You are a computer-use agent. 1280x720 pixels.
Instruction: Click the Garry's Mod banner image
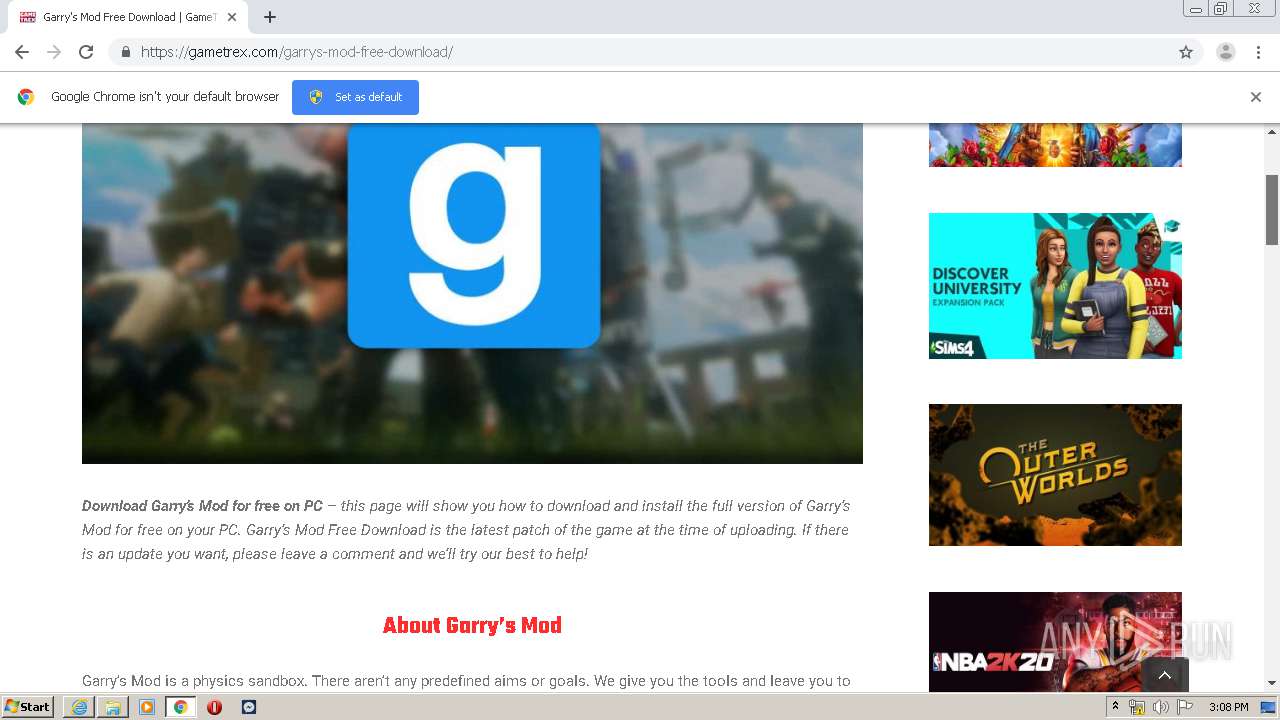pyautogui.click(x=472, y=293)
